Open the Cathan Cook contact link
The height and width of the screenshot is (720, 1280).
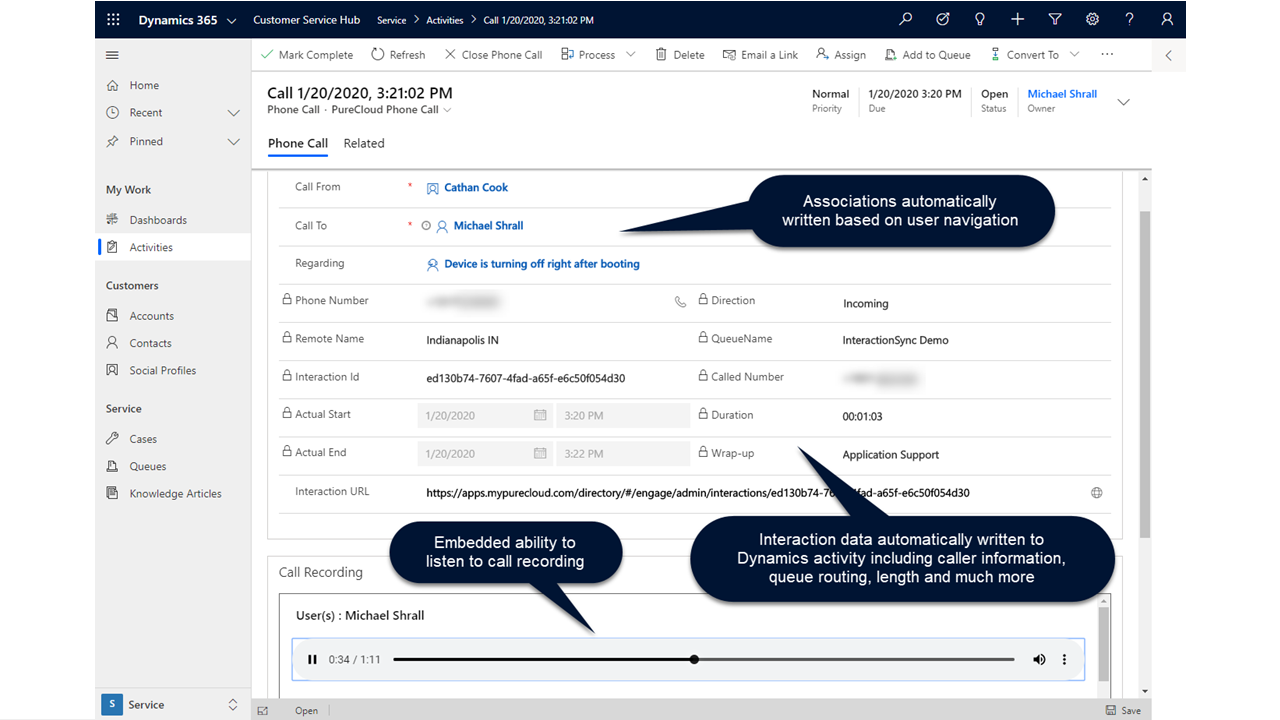tap(476, 188)
